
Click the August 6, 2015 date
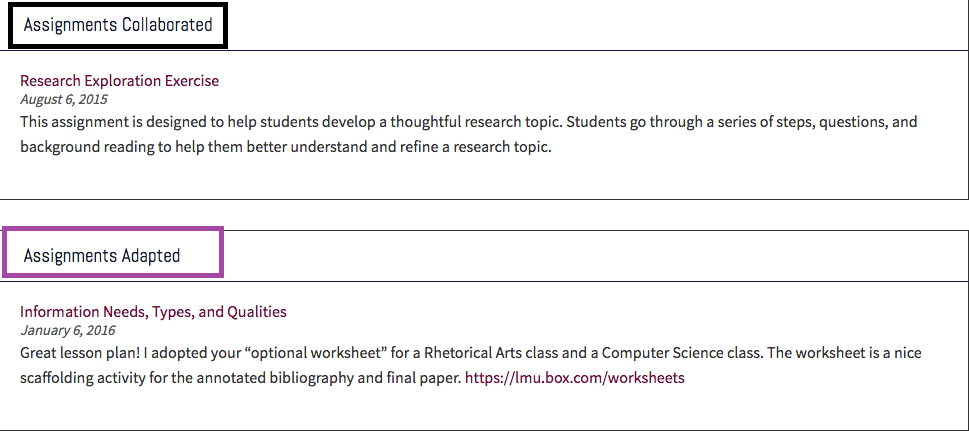pos(64,99)
